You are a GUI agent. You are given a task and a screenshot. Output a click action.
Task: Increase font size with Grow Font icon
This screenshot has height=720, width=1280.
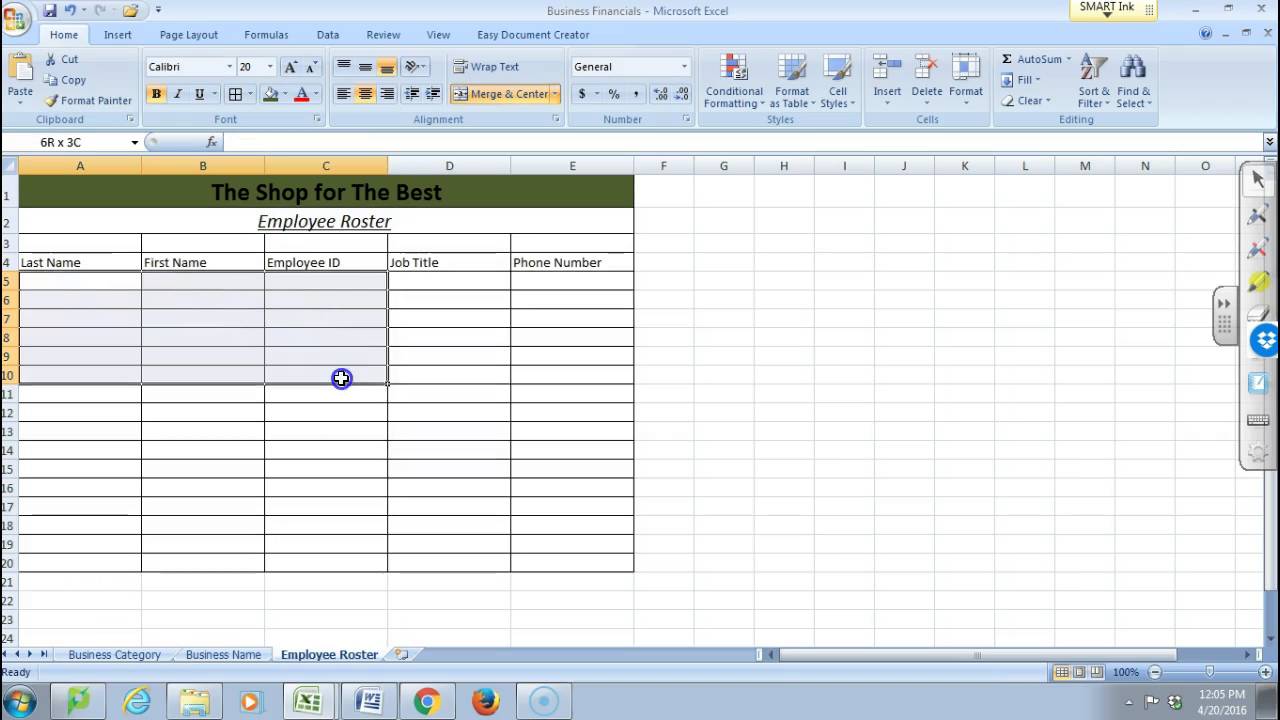(x=291, y=67)
